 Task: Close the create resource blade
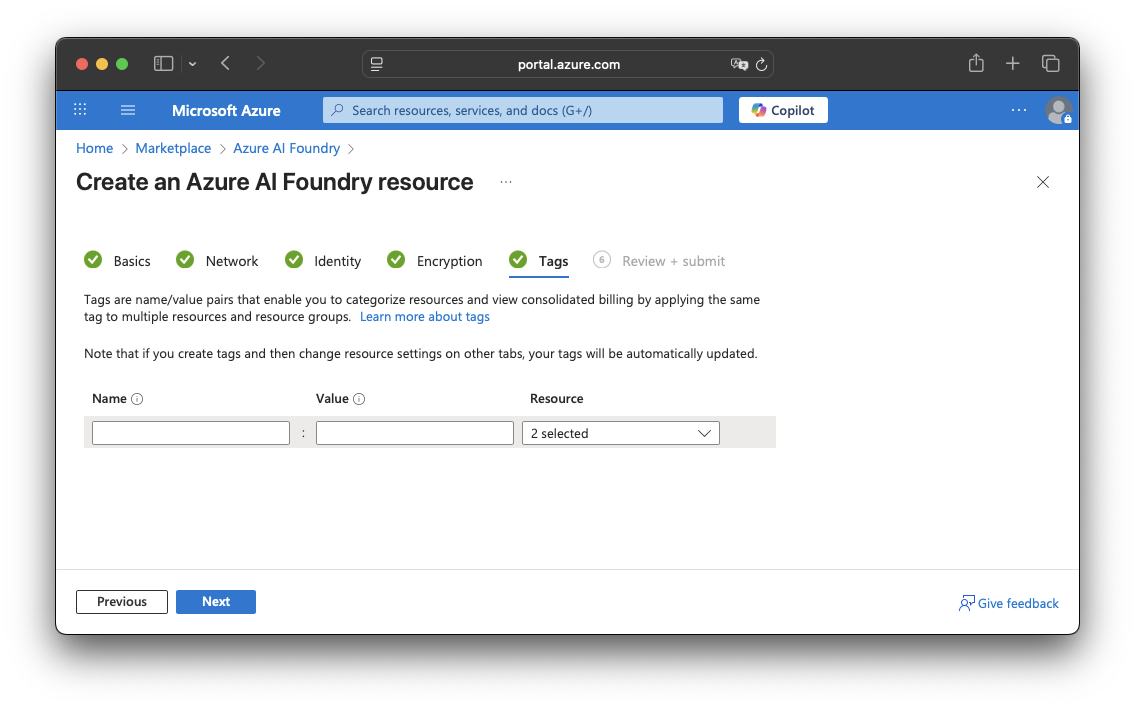[x=1042, y=182]
